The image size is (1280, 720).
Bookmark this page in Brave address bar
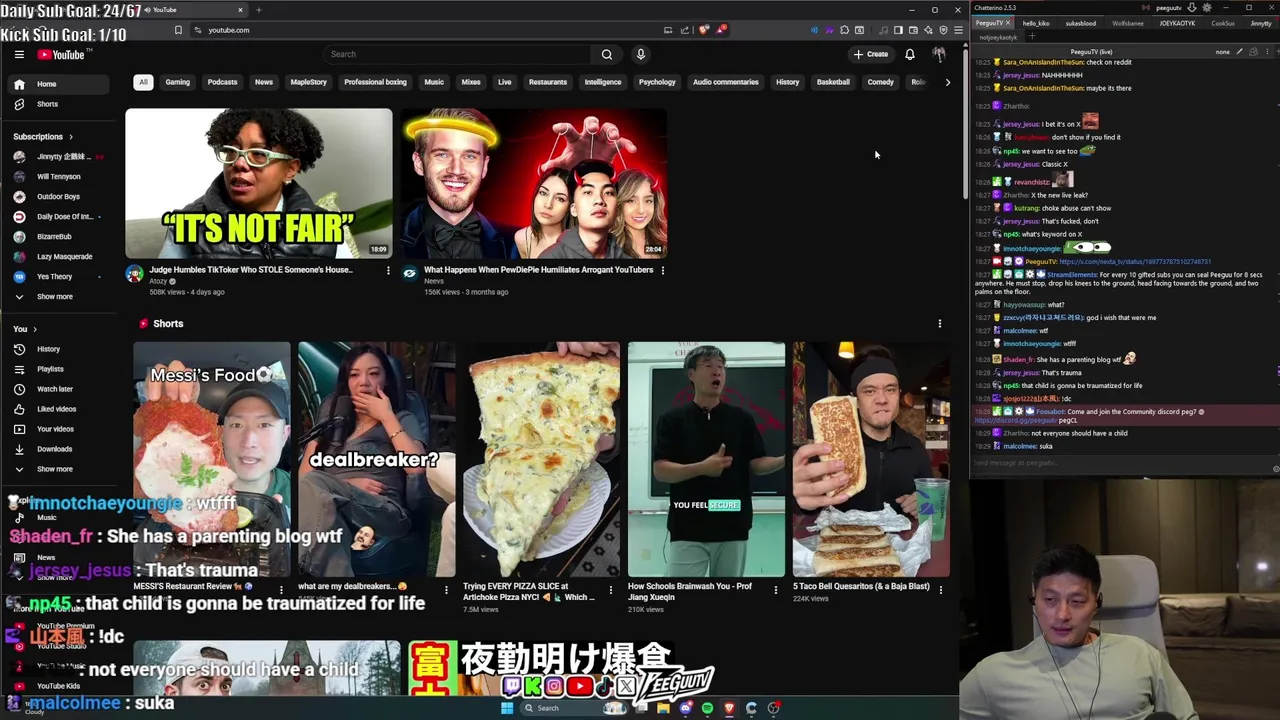178,30
